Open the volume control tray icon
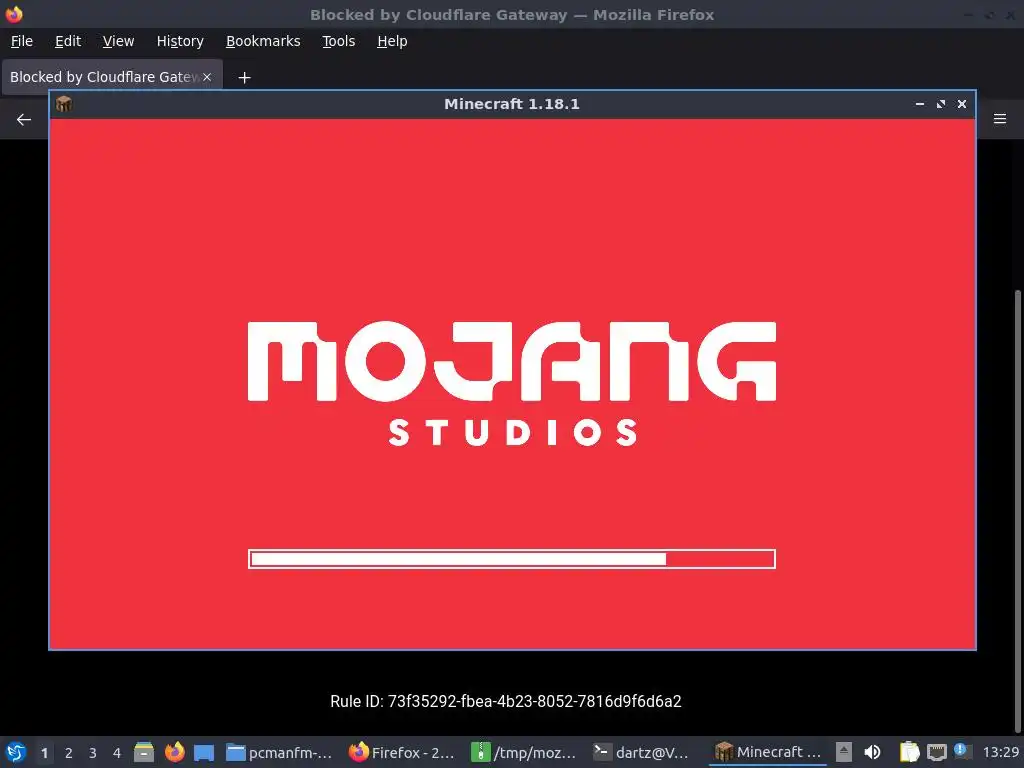The width and height of the screenshot is (1024, 768). click(x=872, y=752)
